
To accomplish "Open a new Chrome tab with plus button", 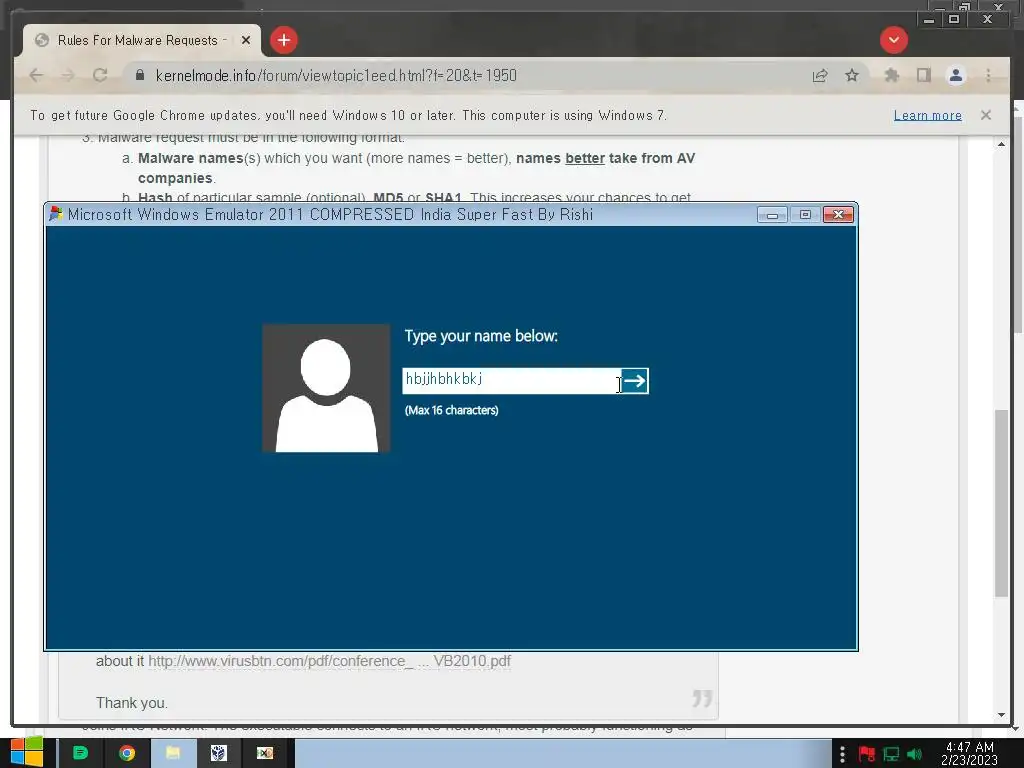I will point(283,40).
